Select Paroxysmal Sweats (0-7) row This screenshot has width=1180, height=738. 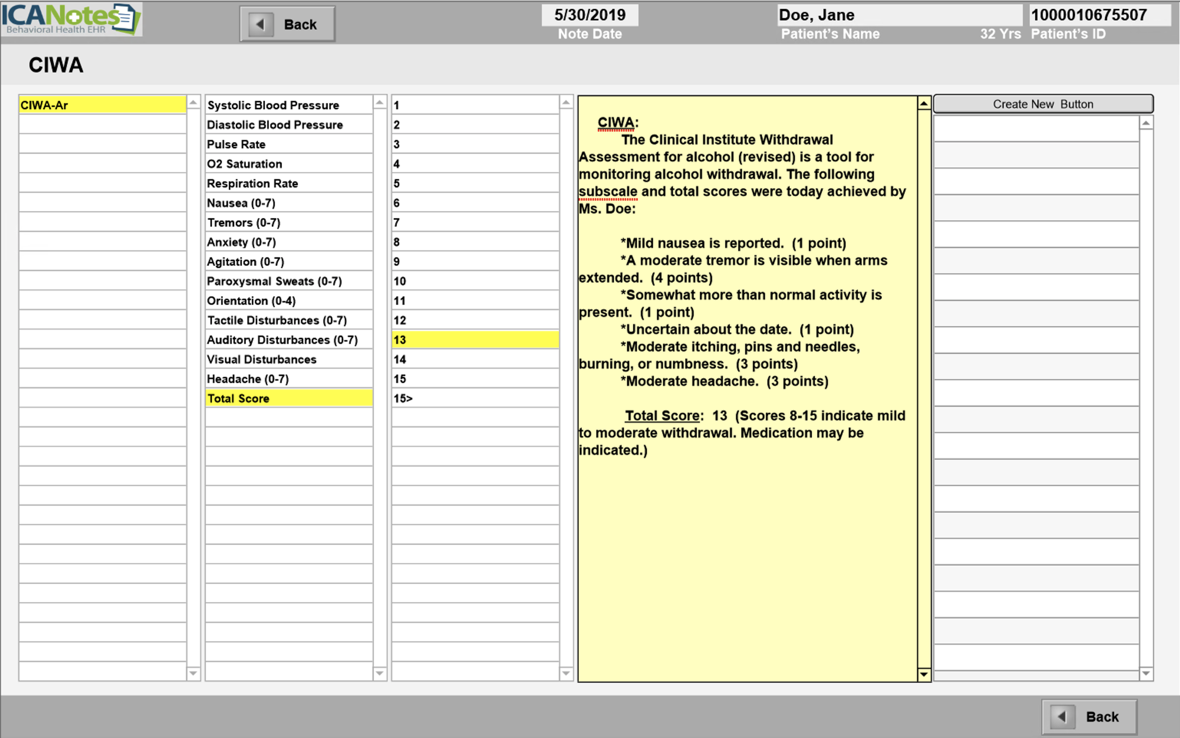[x=288, y=281]
